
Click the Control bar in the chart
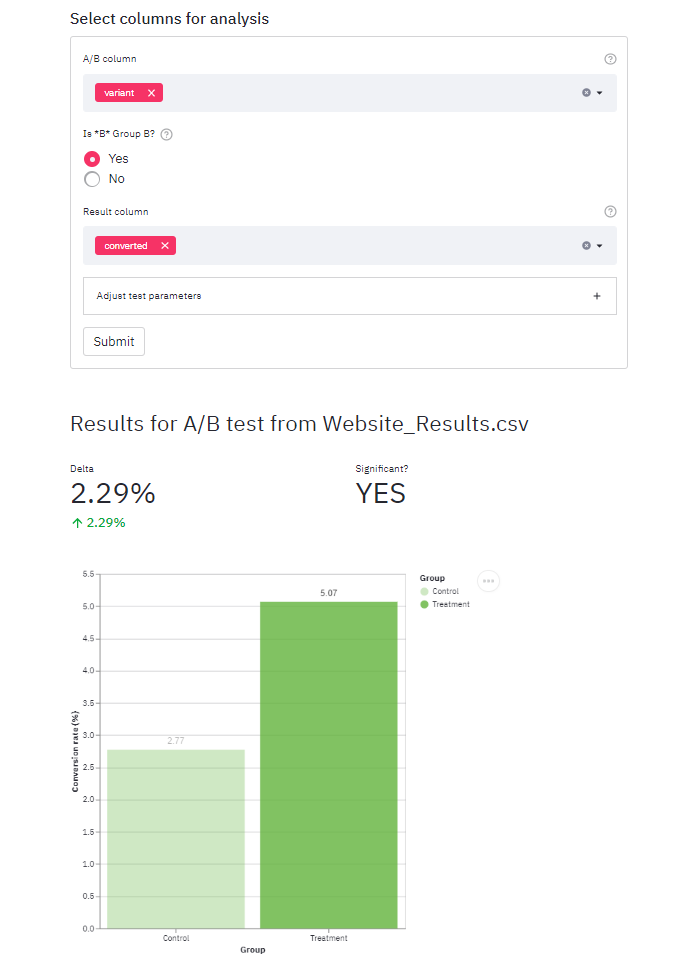coord(176,839)
